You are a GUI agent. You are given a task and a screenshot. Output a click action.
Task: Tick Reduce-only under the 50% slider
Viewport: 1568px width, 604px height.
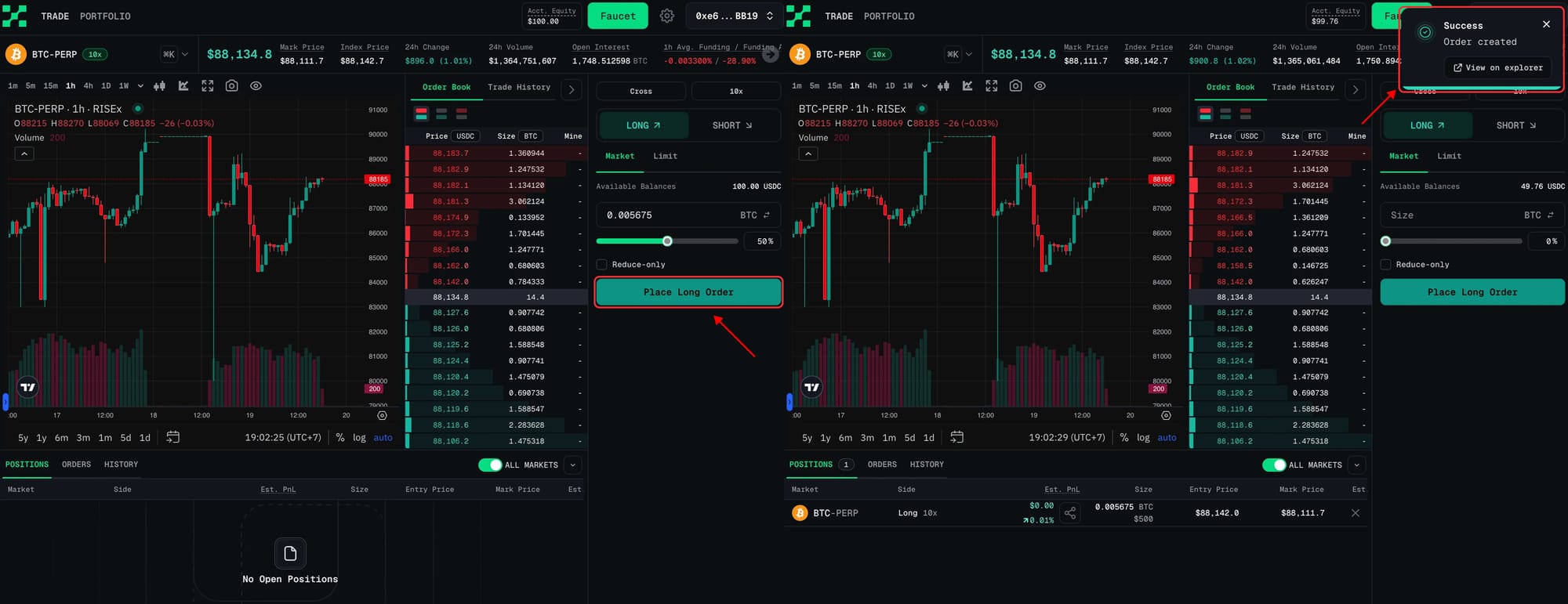[602, 265]
